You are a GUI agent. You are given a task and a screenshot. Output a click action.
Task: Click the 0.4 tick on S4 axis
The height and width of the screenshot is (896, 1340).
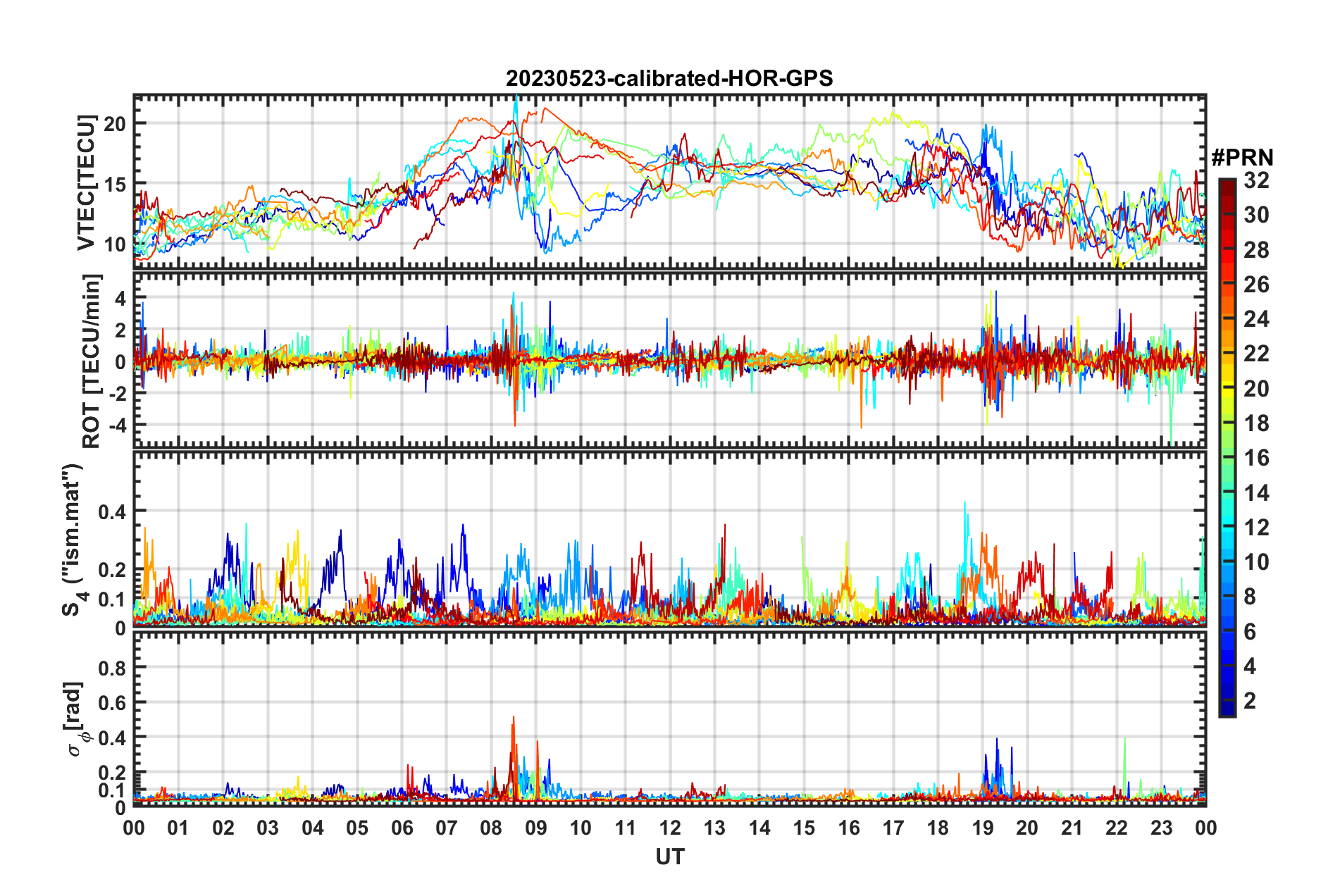[111, 511]
